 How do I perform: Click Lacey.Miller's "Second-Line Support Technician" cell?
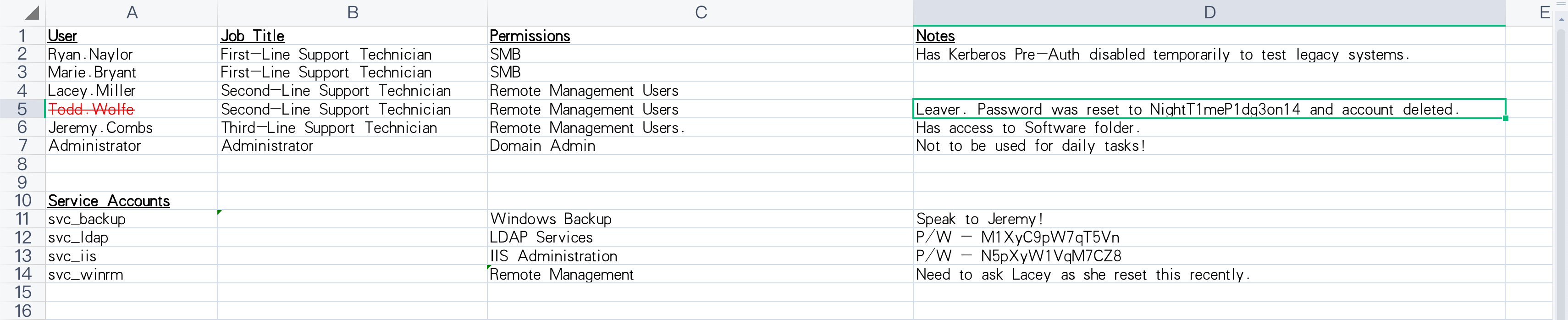(353, 91)
